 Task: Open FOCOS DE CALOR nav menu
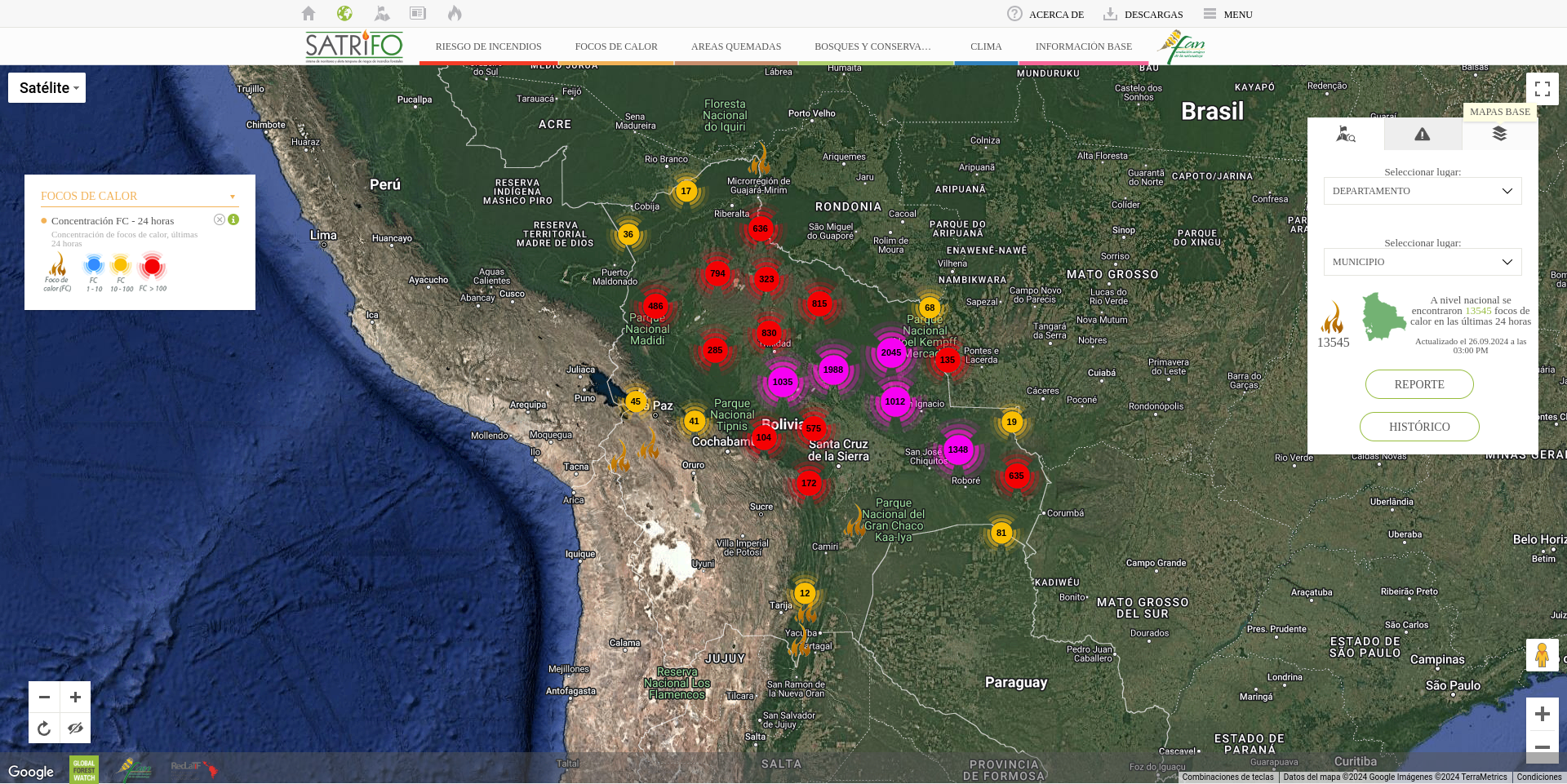(616, 47)
